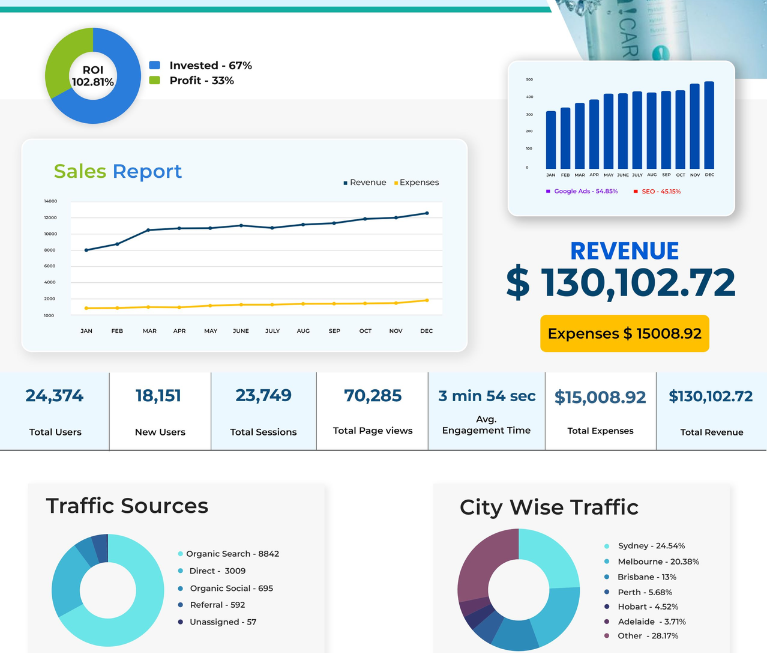Image resolution: width=767 pixels, height=653 pixels.
Task: Click the SEO - 45.15% legend label
Action: click(x=657, y=191)
